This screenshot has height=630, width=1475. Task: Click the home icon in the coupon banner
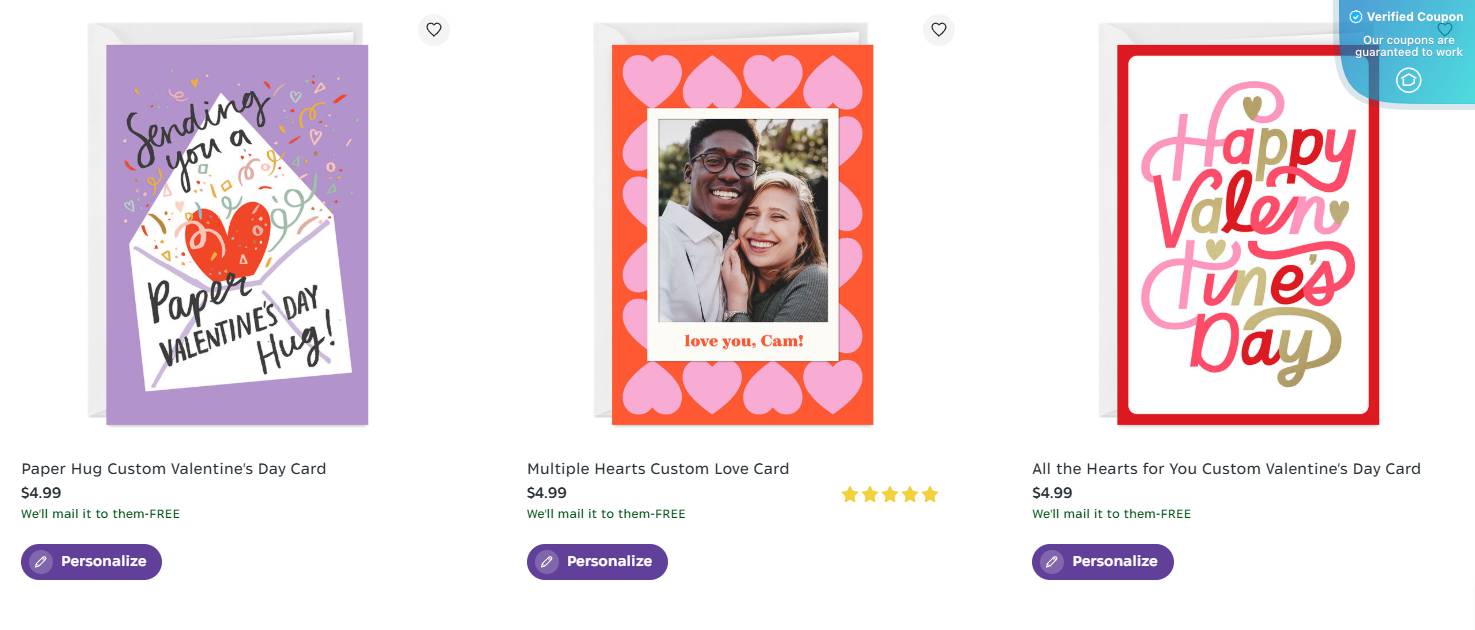pos(1409,81)
